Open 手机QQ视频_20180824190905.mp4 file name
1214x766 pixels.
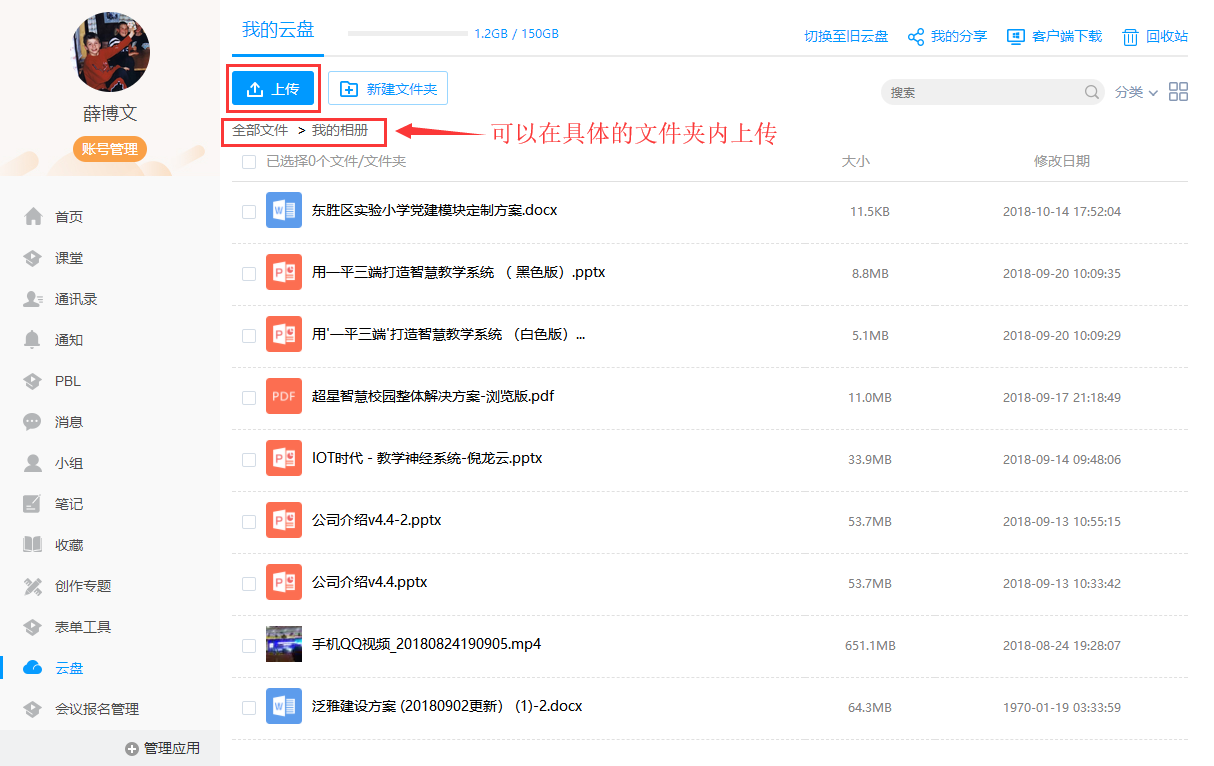426,644
